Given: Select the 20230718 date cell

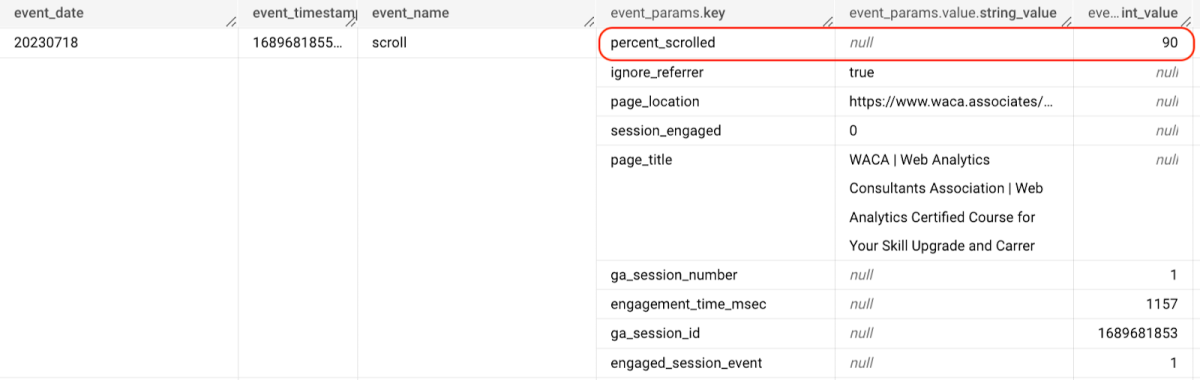Looking at the screenshot, I should (x=48, y=44).
